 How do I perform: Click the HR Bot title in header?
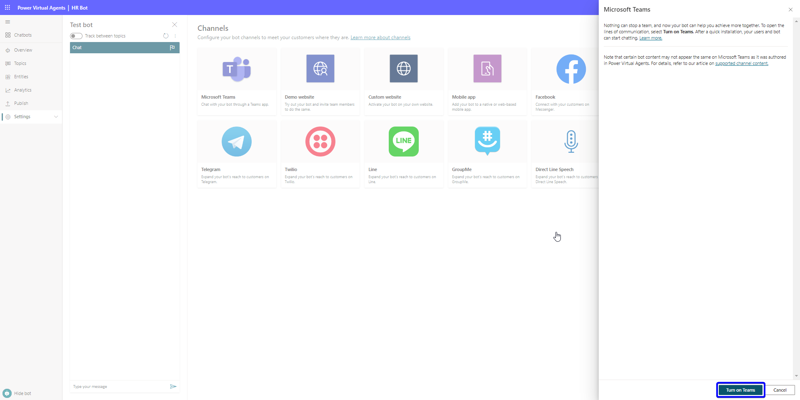point(80,8)
